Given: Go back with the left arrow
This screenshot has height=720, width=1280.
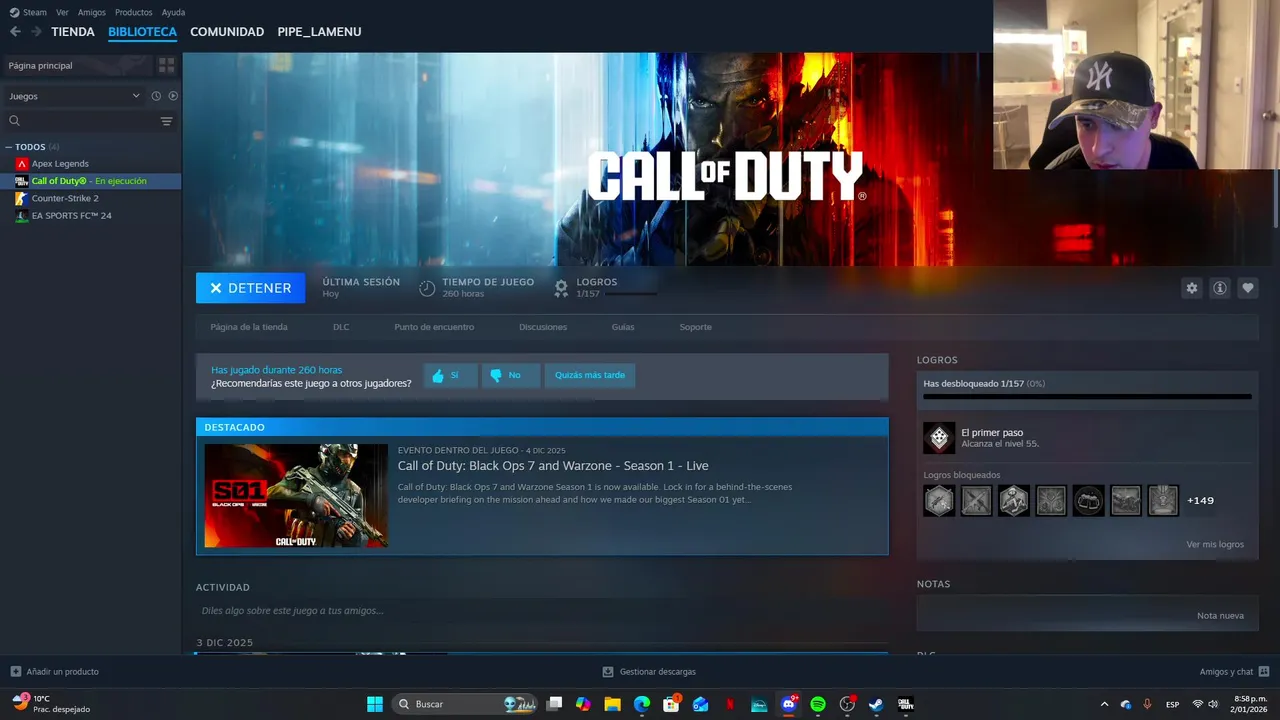Looking at the screenshot, I should (x=15, y=32).
